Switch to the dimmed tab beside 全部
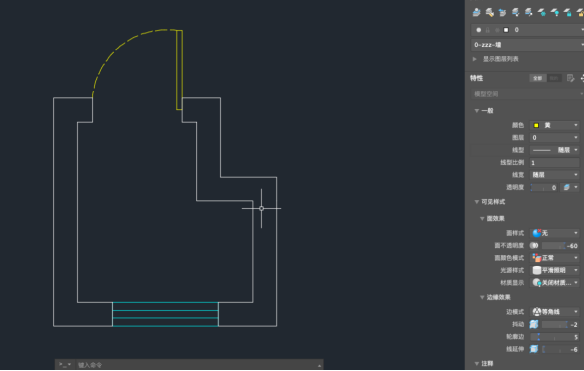The image size is (584, 371). [x=554, y=78]
